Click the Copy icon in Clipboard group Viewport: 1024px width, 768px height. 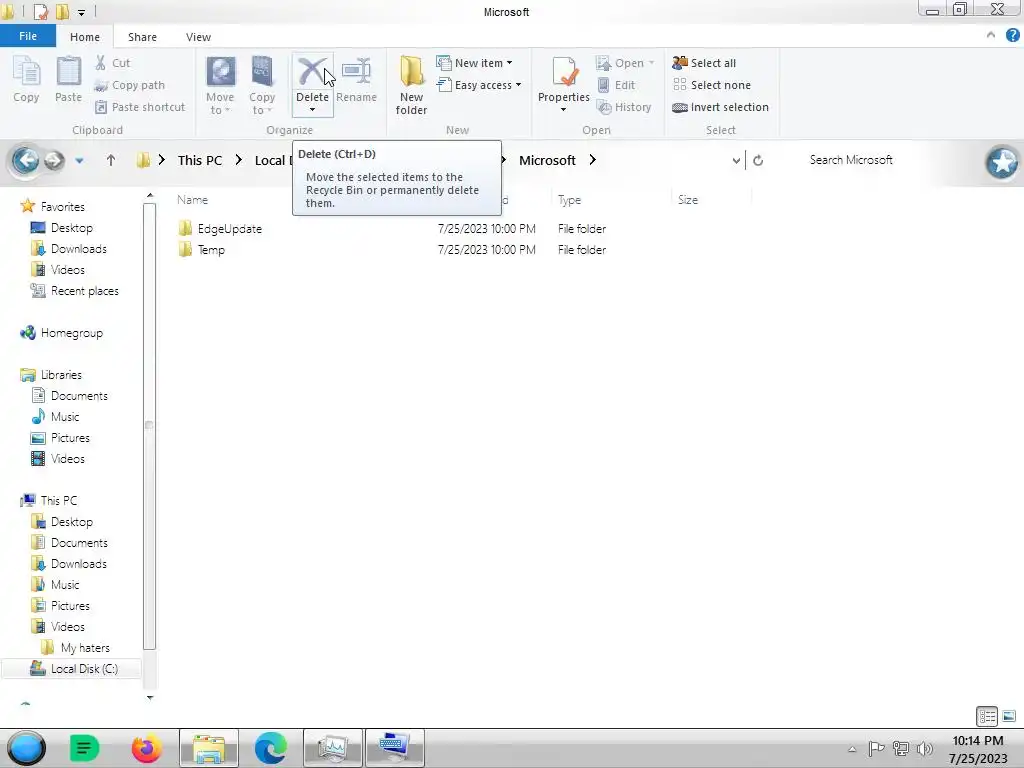tap(26, 71)
